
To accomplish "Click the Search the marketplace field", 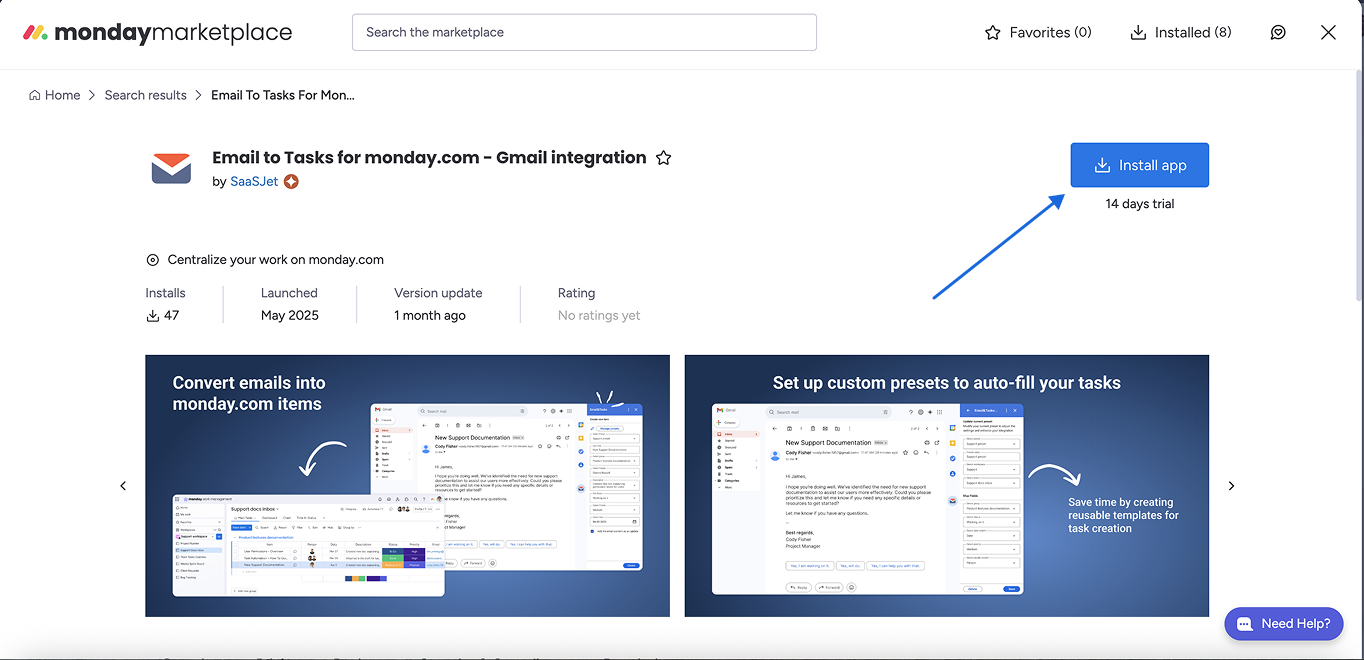I will click(x=584, y=32).
